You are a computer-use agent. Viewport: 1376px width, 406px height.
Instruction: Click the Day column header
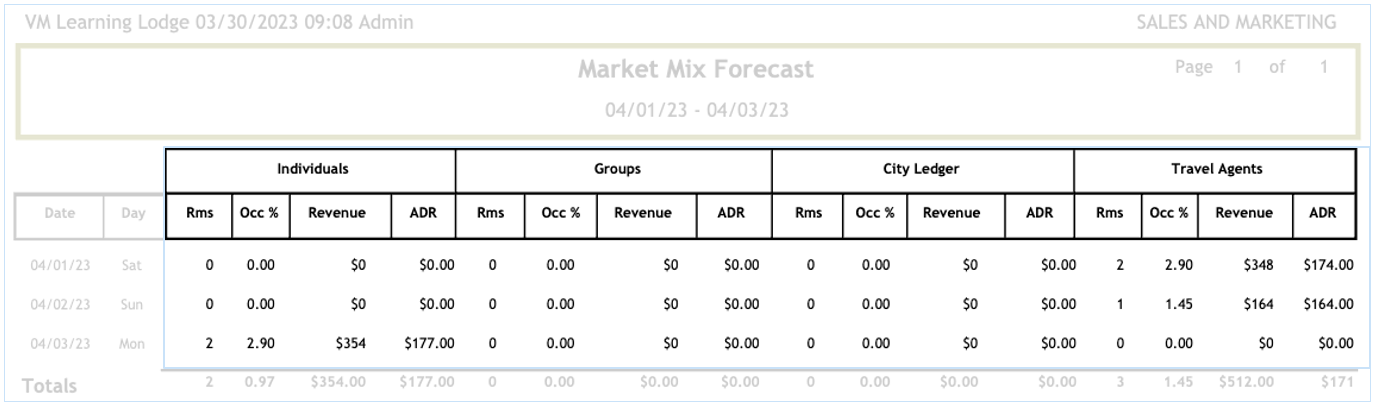point(133,213)
